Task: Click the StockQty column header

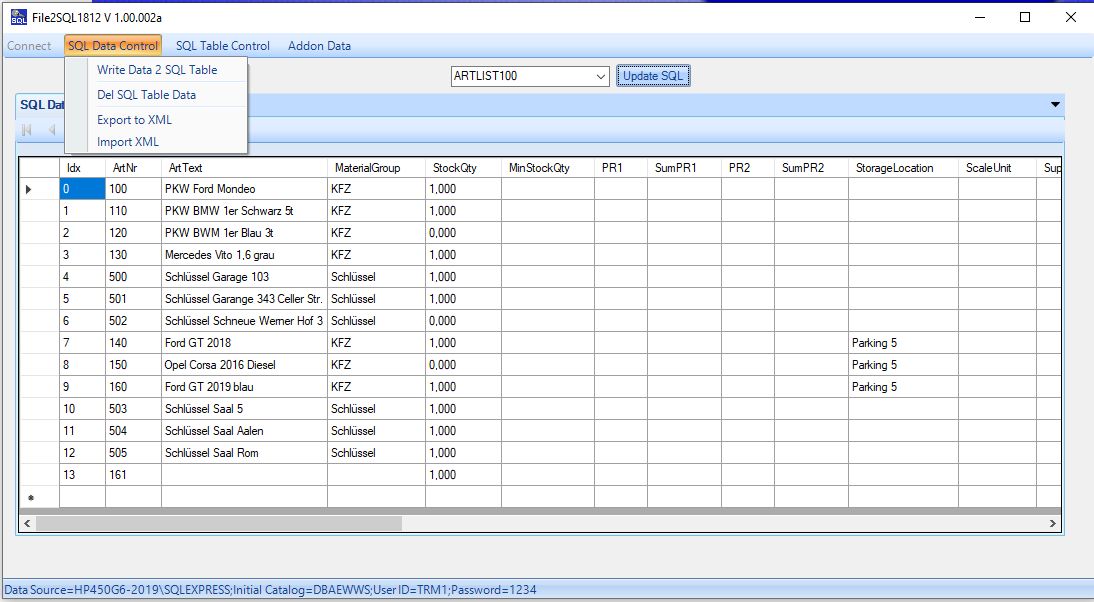Action: coord(463,167)
